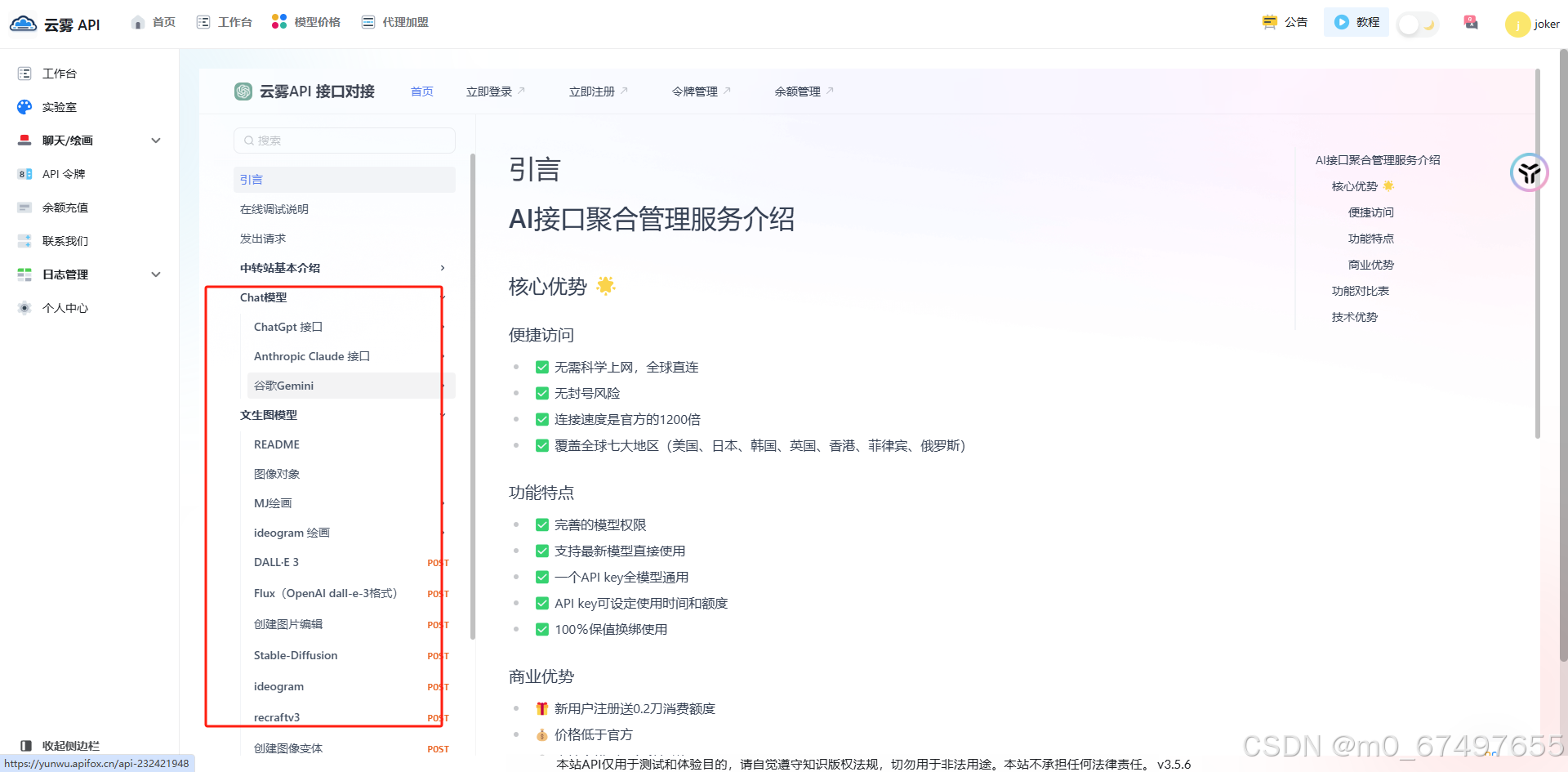Expand the MJ绘画 tree item

point(443,503)
